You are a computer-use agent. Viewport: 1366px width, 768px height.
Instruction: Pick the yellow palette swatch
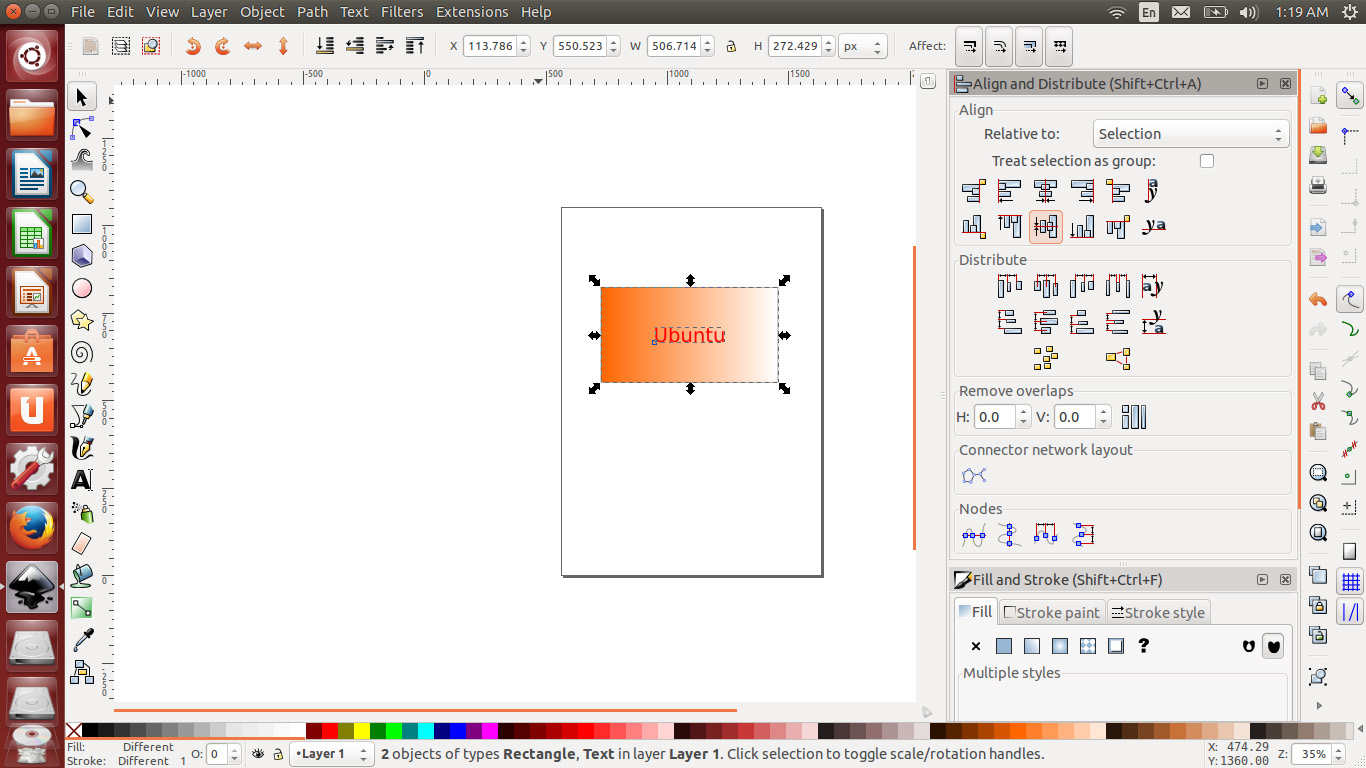point(362,731)
